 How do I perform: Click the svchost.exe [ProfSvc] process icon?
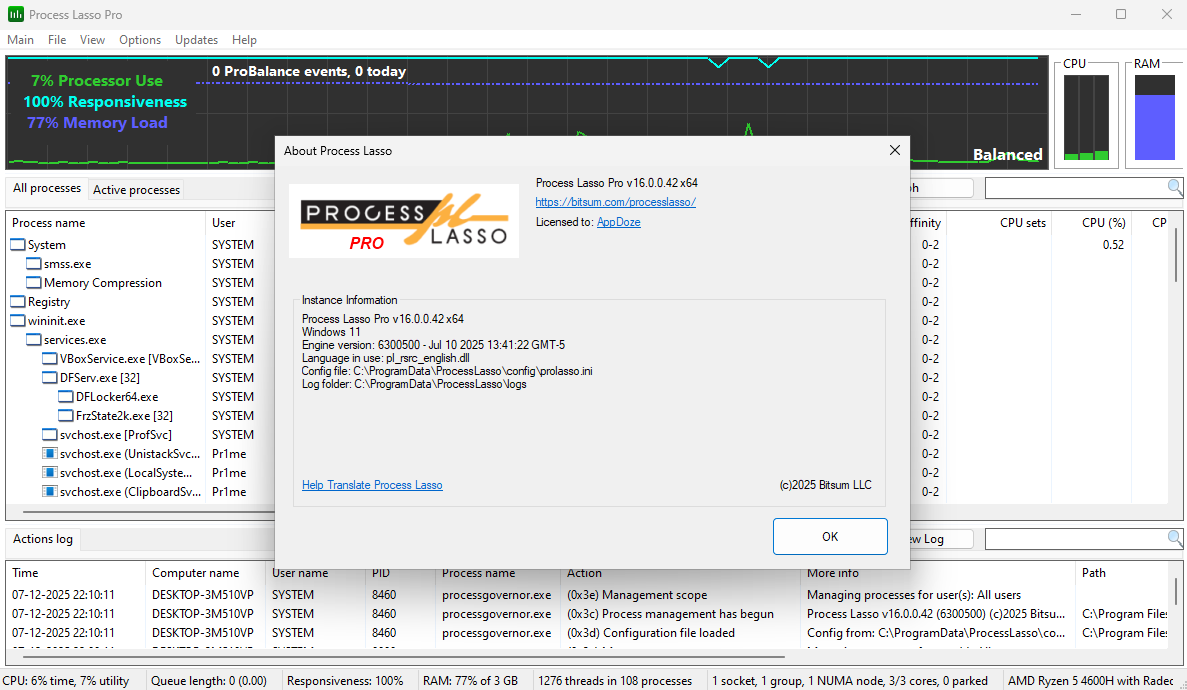click(x=49, y=435)
